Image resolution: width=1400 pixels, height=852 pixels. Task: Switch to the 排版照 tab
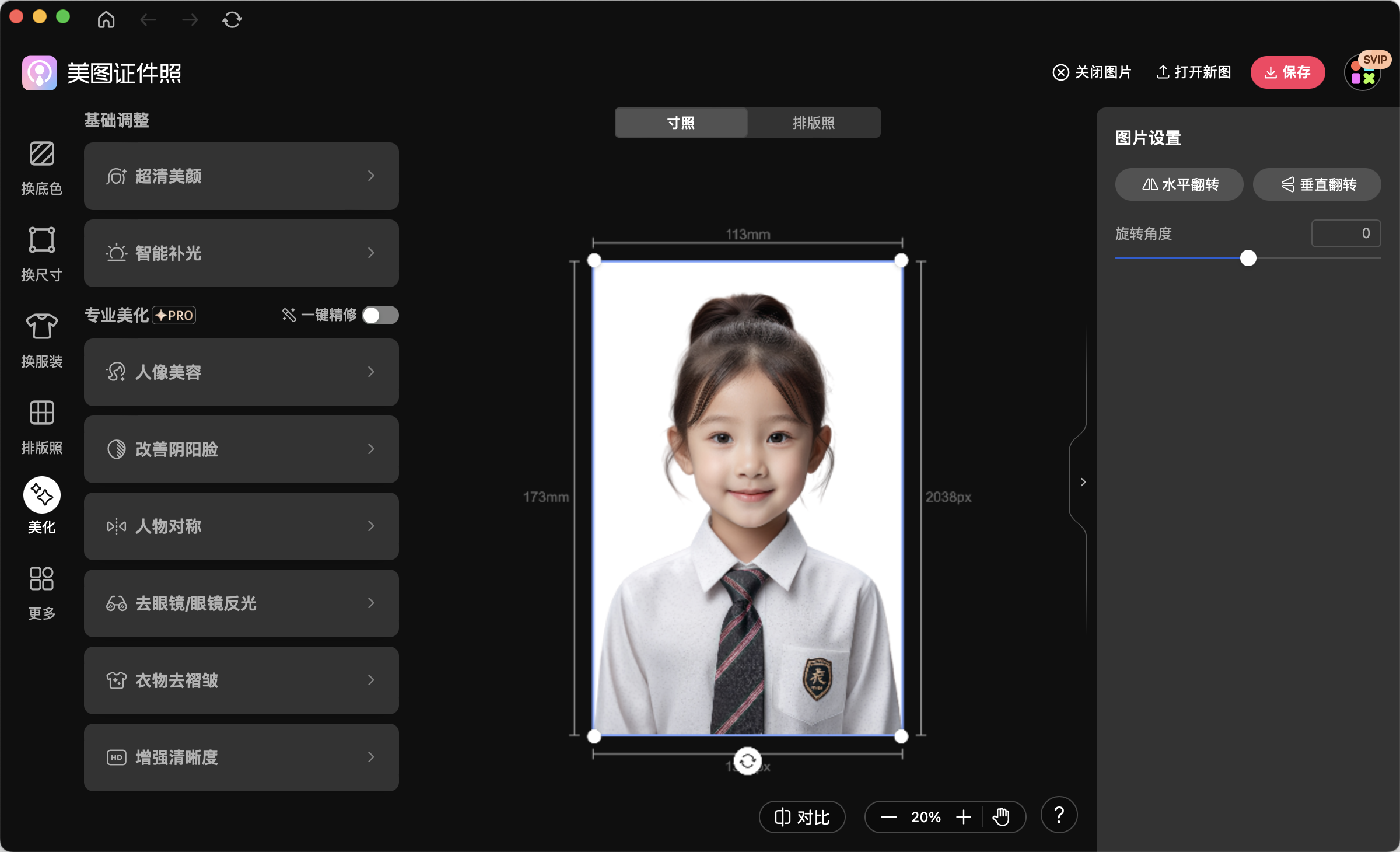point(814,123)
